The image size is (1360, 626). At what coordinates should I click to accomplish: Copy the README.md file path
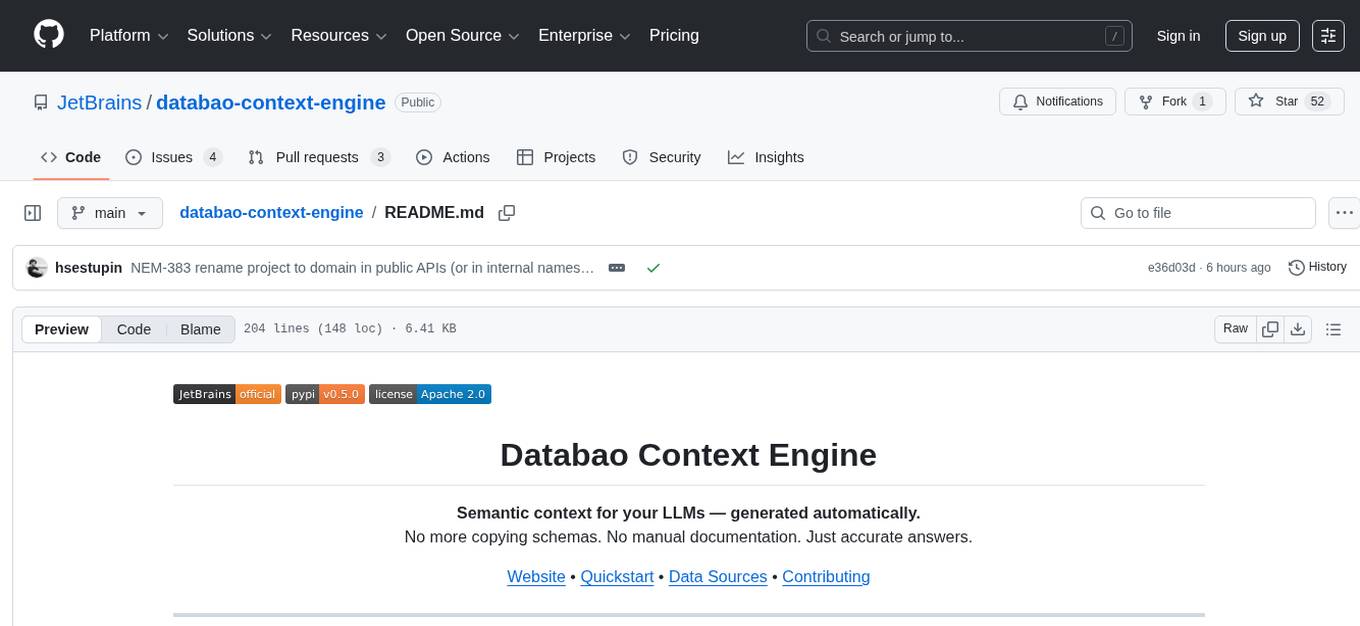[507, 212]
